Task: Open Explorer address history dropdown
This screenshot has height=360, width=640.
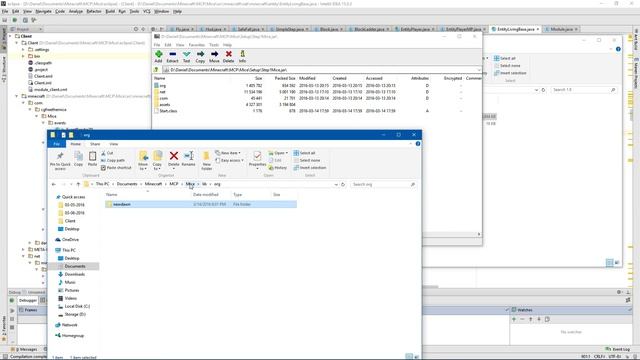Action: [x=336, y=184]
